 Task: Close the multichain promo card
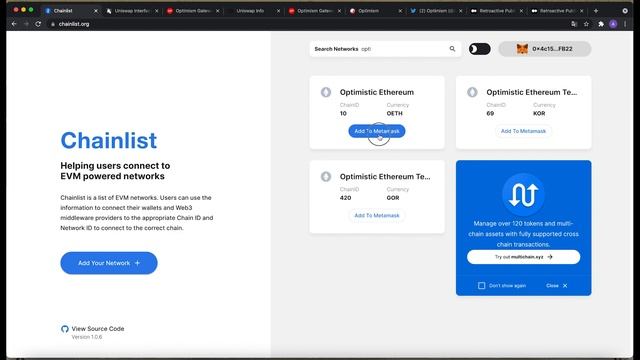click(x=556, y=285)
